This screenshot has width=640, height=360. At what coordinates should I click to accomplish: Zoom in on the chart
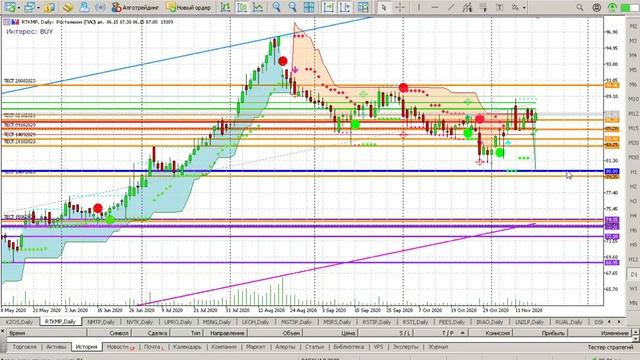(276, 7)
